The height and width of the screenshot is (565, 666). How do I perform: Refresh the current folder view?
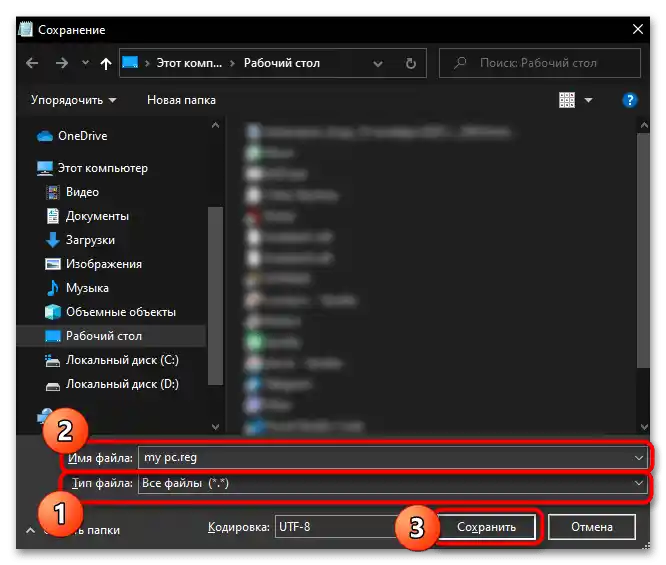click(x=411, y=64)
